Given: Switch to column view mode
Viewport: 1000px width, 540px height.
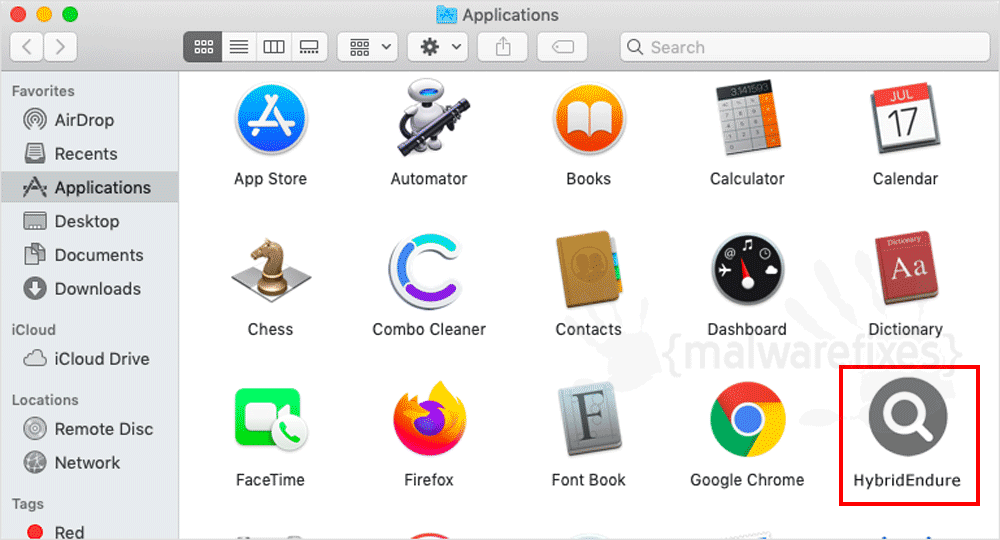Looking at the screenshot, I should click(x=274, y=47).
